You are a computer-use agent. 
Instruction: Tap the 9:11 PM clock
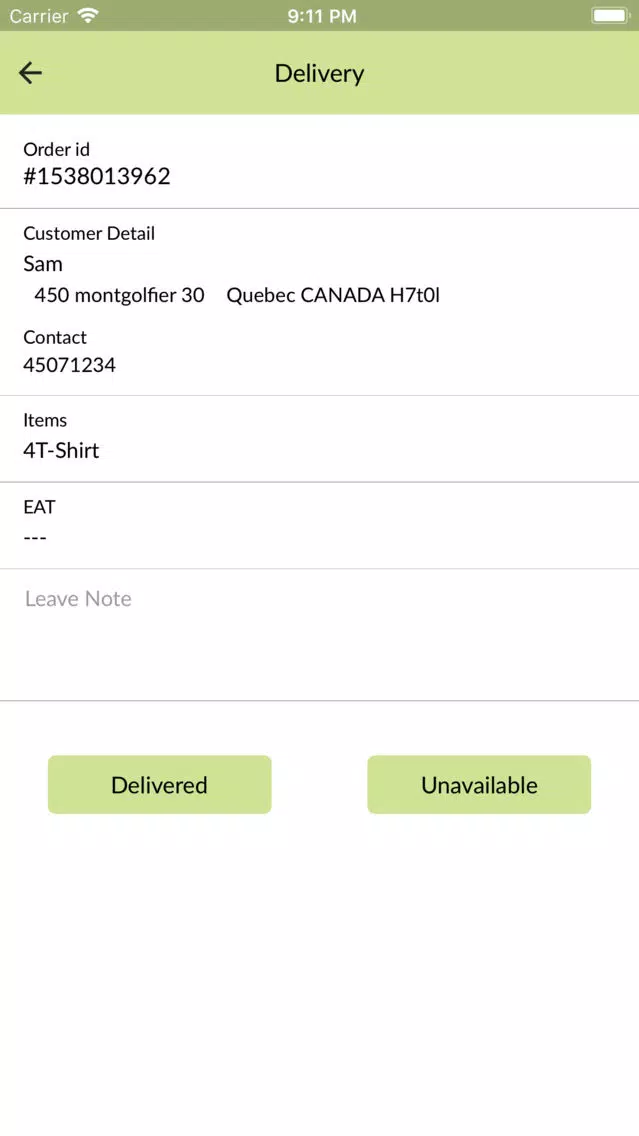[x=322, y=16]
